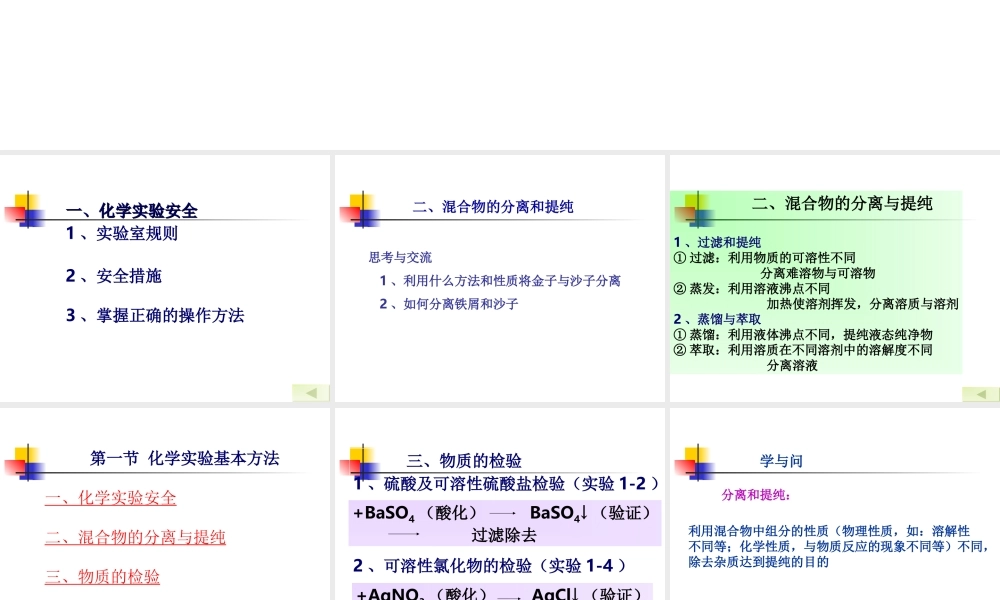Click the line 2、可溶性氯化物的检验
The image size is (1000, 600).
click(490, 566)
